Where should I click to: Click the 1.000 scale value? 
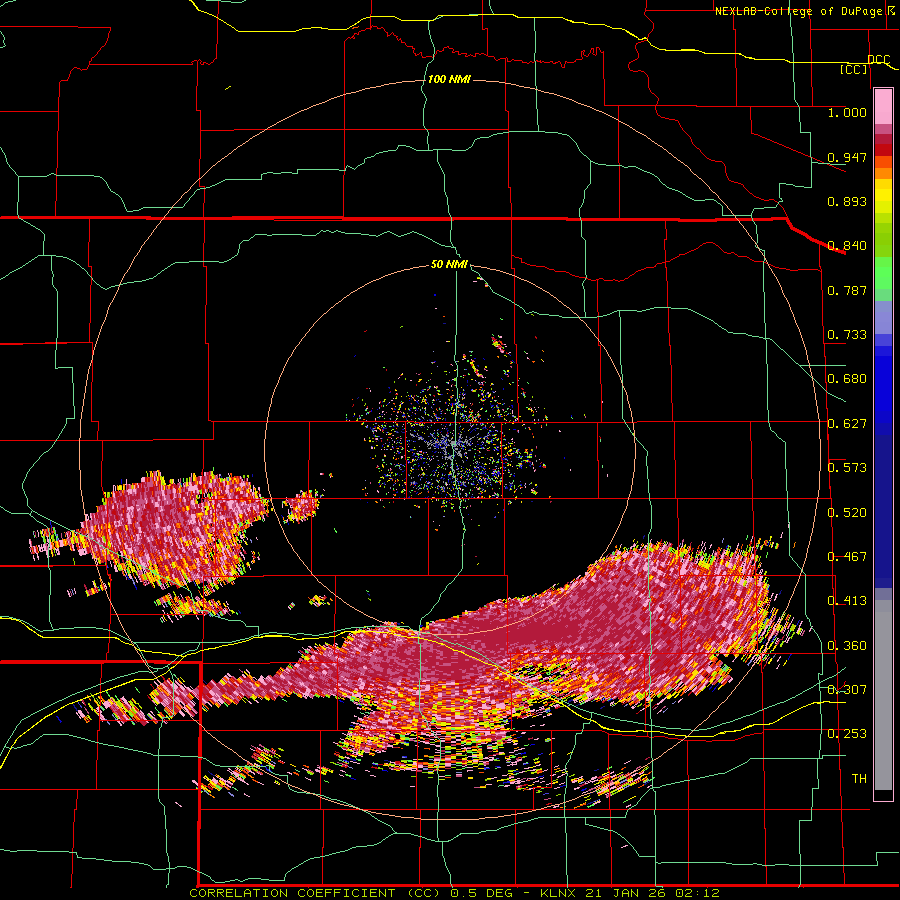point(847,112)
